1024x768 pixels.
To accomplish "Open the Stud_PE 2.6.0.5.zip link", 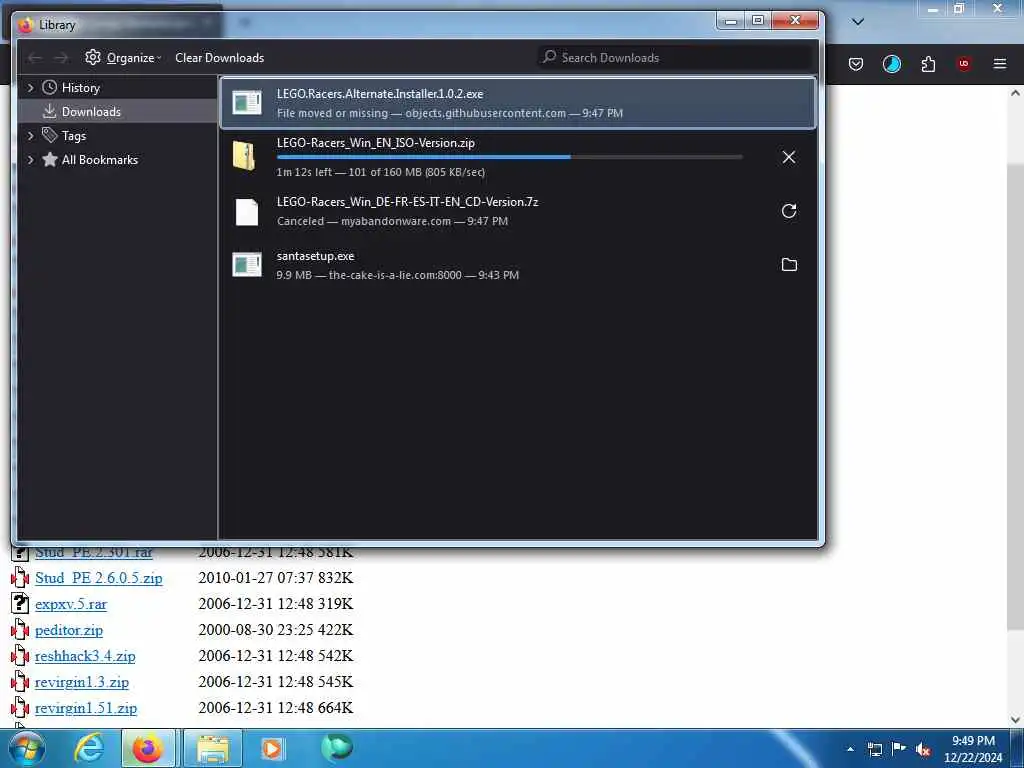I will click(99, 578).
